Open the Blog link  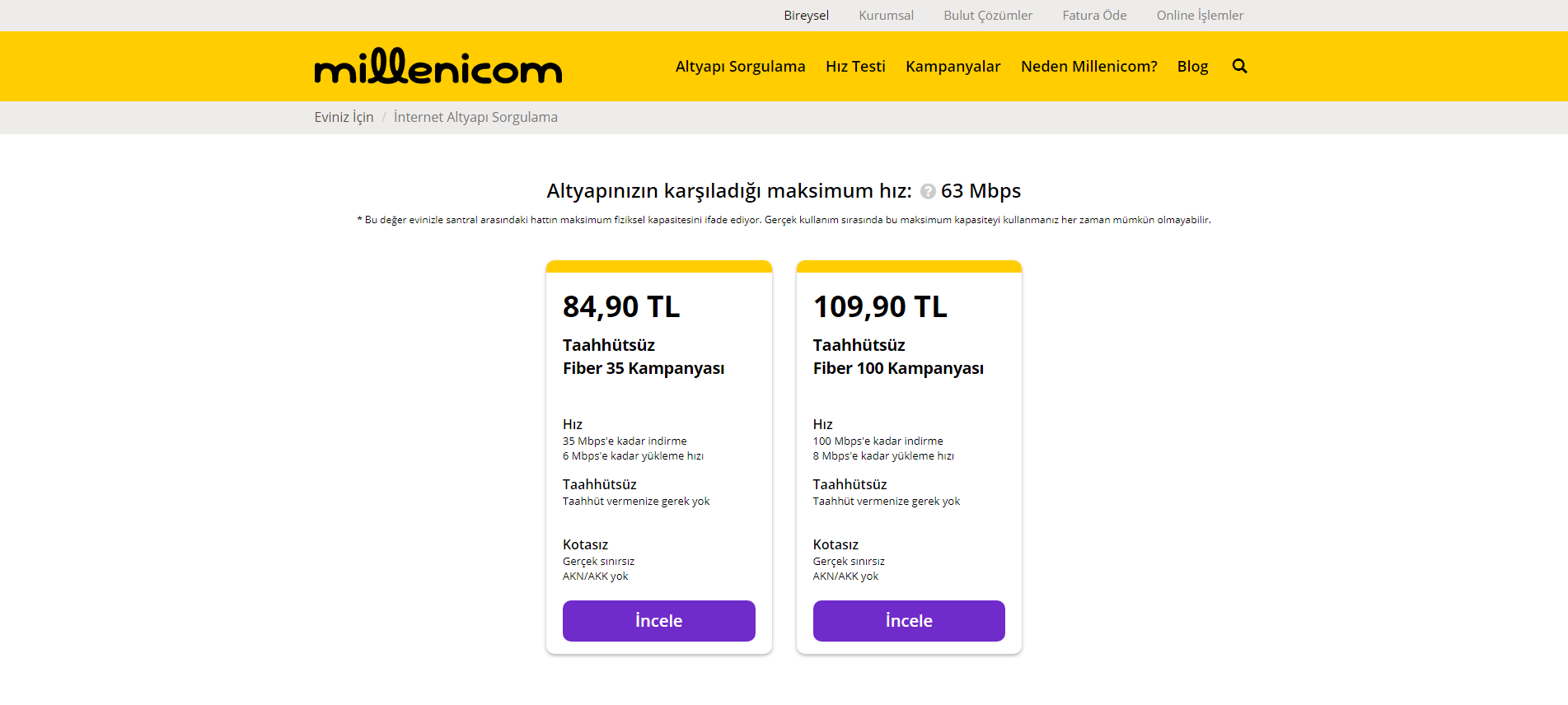coord(1192,67)
